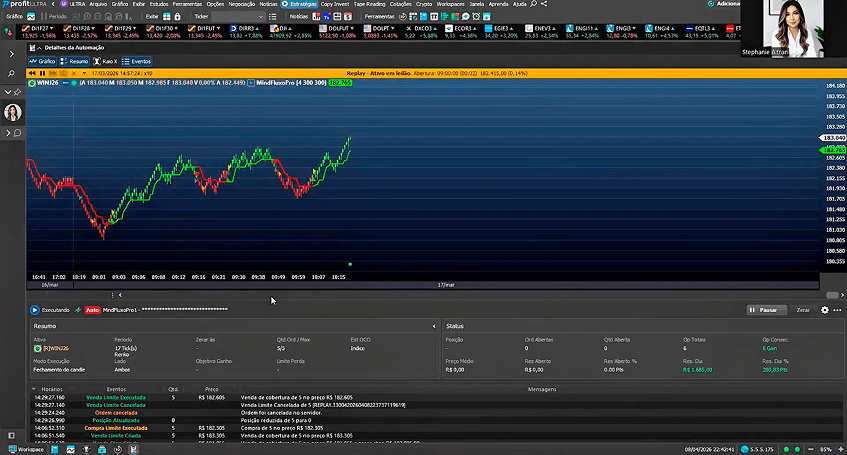The image size is (847, 455).
Task: Click the sidebar magnifier search icon
Action: point(11,73)
